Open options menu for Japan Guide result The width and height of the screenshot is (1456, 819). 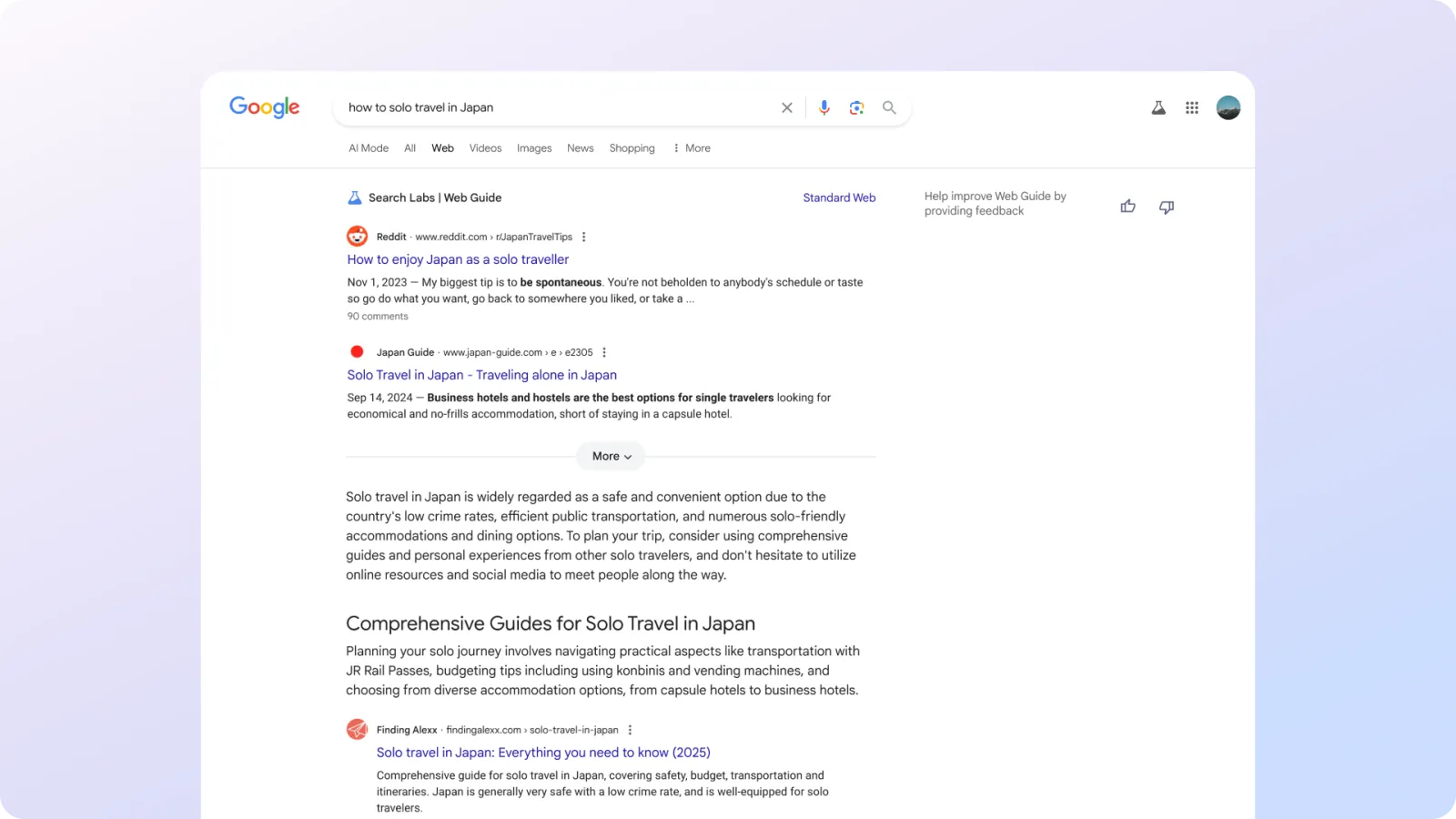click(604, 352)
